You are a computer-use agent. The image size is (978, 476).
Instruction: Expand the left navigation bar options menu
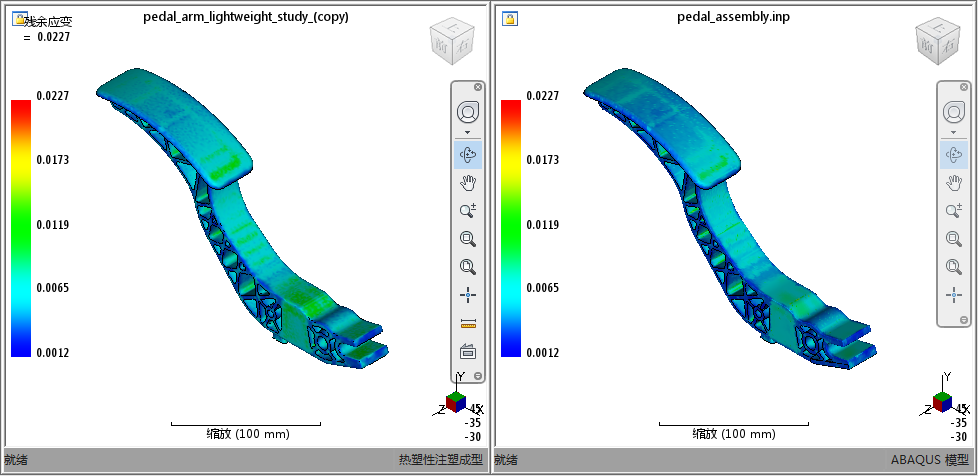point(478,376)
